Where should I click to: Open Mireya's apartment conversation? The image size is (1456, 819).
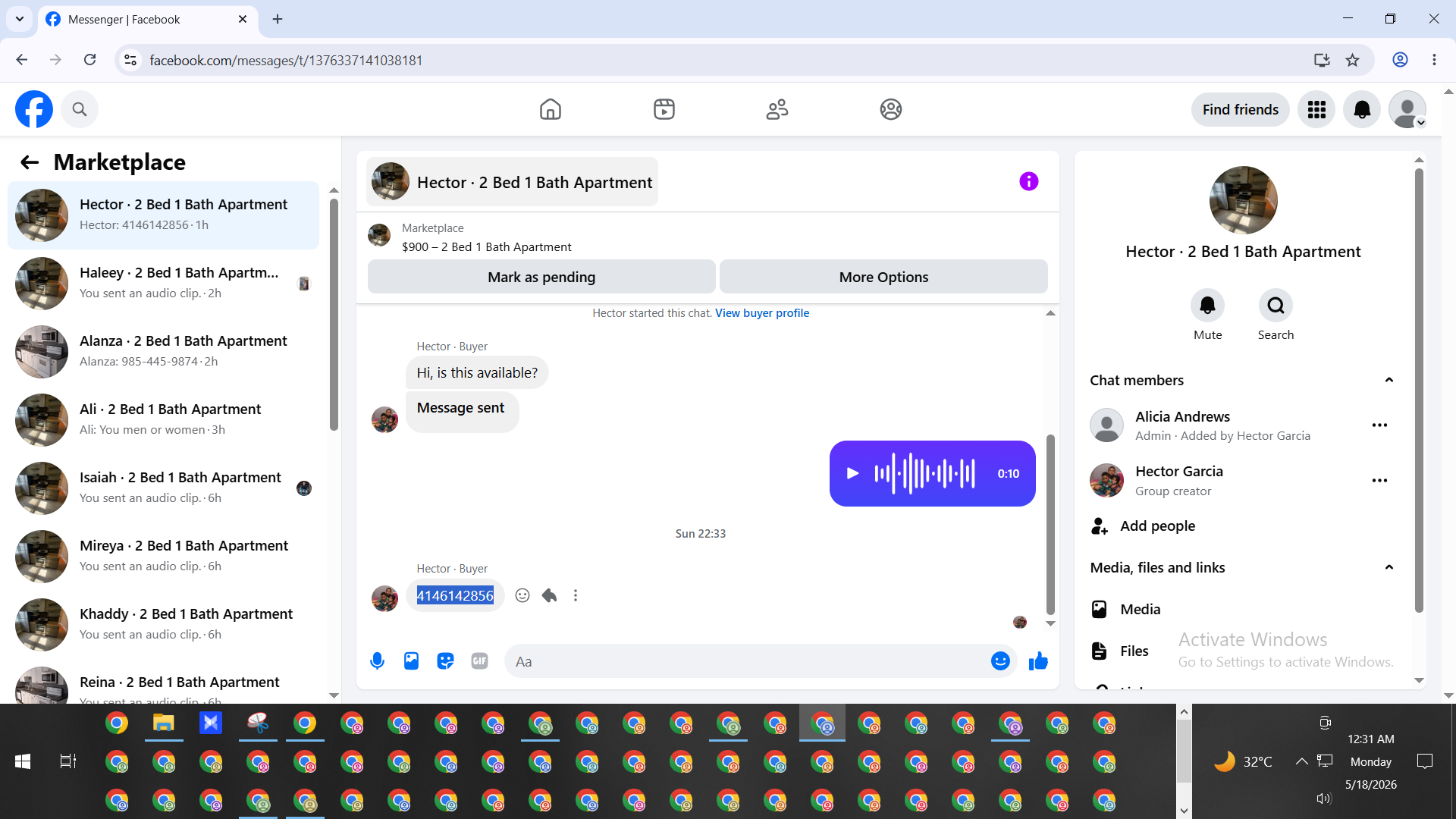pos(163,557)
